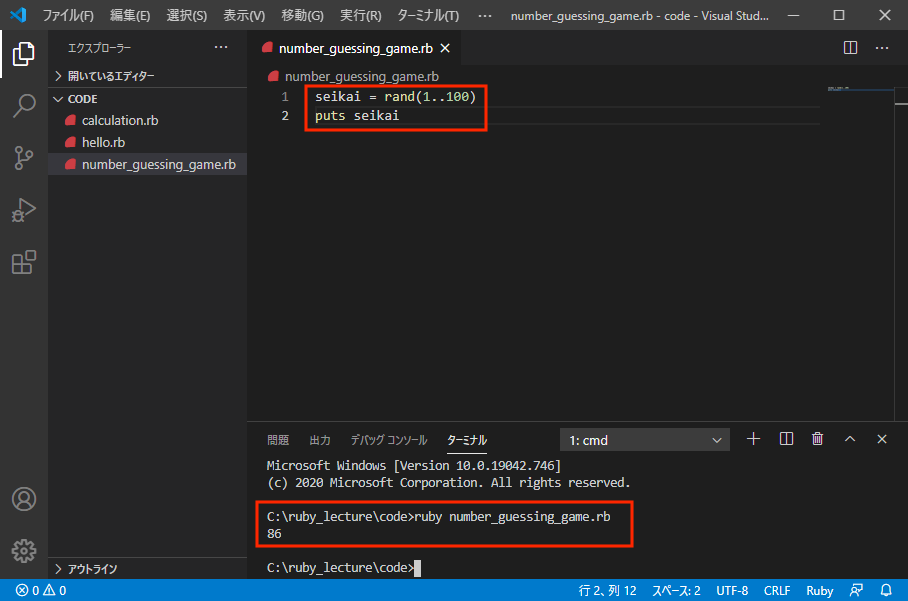Open the Manage gear settings icon
Image resolution: width=908 pixels, height=601 pixels.
pos(24,551)
